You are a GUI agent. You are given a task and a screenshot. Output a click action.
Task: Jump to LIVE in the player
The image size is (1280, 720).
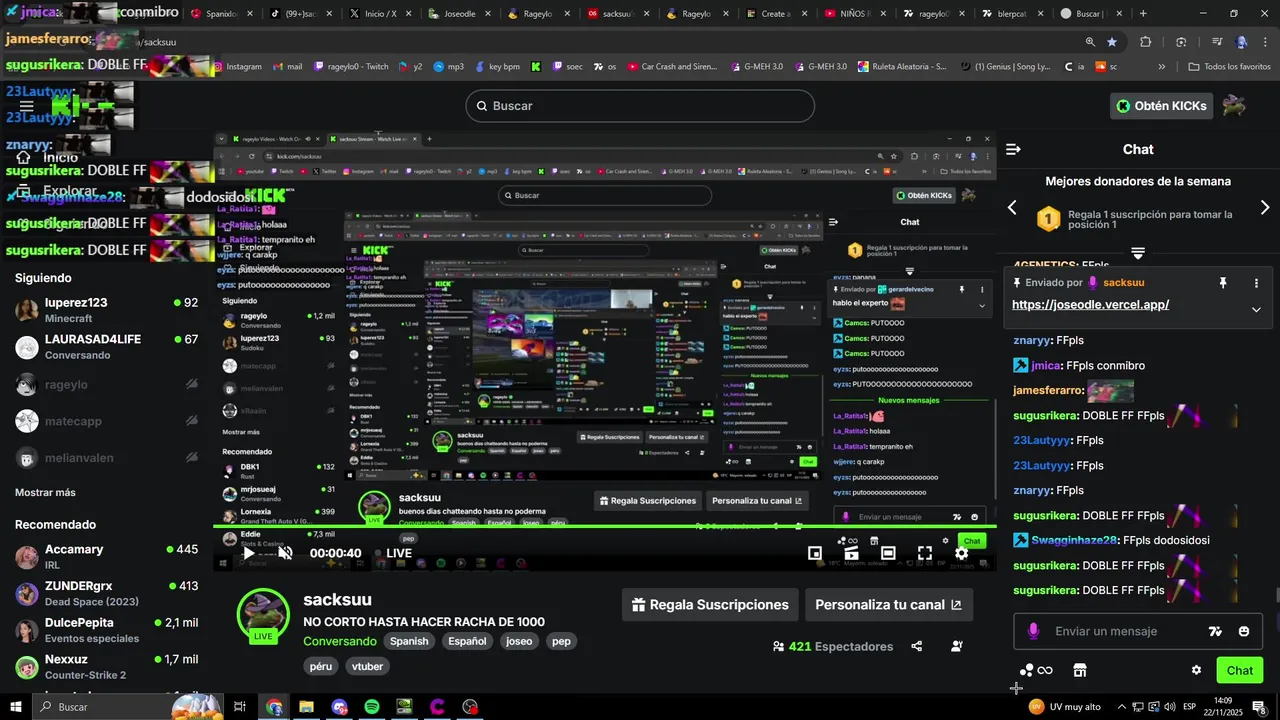pos(393,553)
